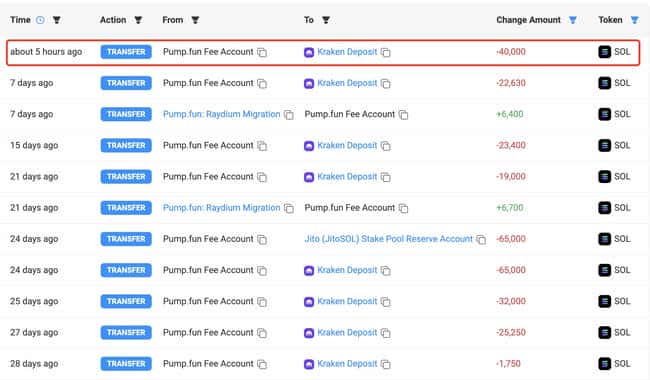Select the 'Action' column header label
Image resolution: width=650 pixels, height=380 pixels.
coord(113,20)
